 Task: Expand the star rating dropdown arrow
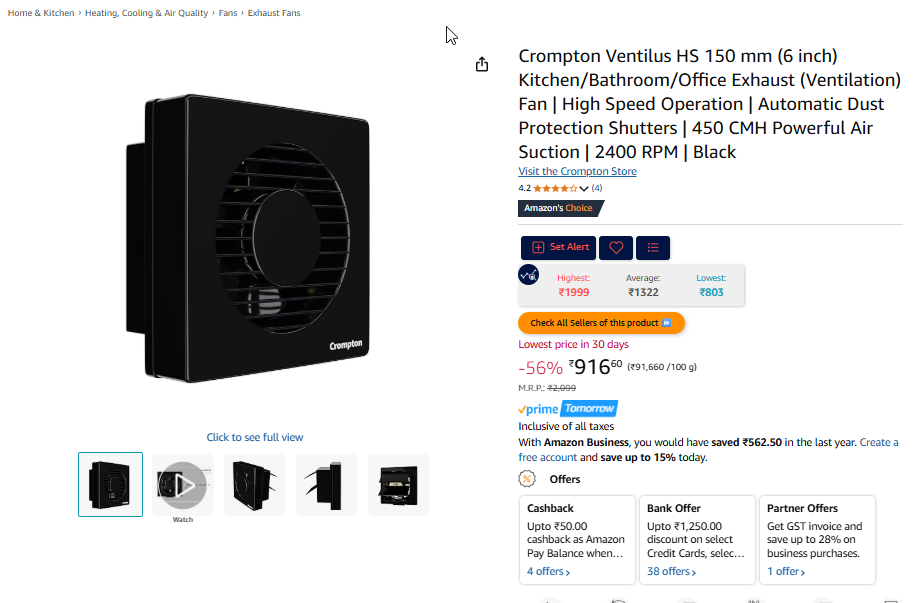pos(583,188)
